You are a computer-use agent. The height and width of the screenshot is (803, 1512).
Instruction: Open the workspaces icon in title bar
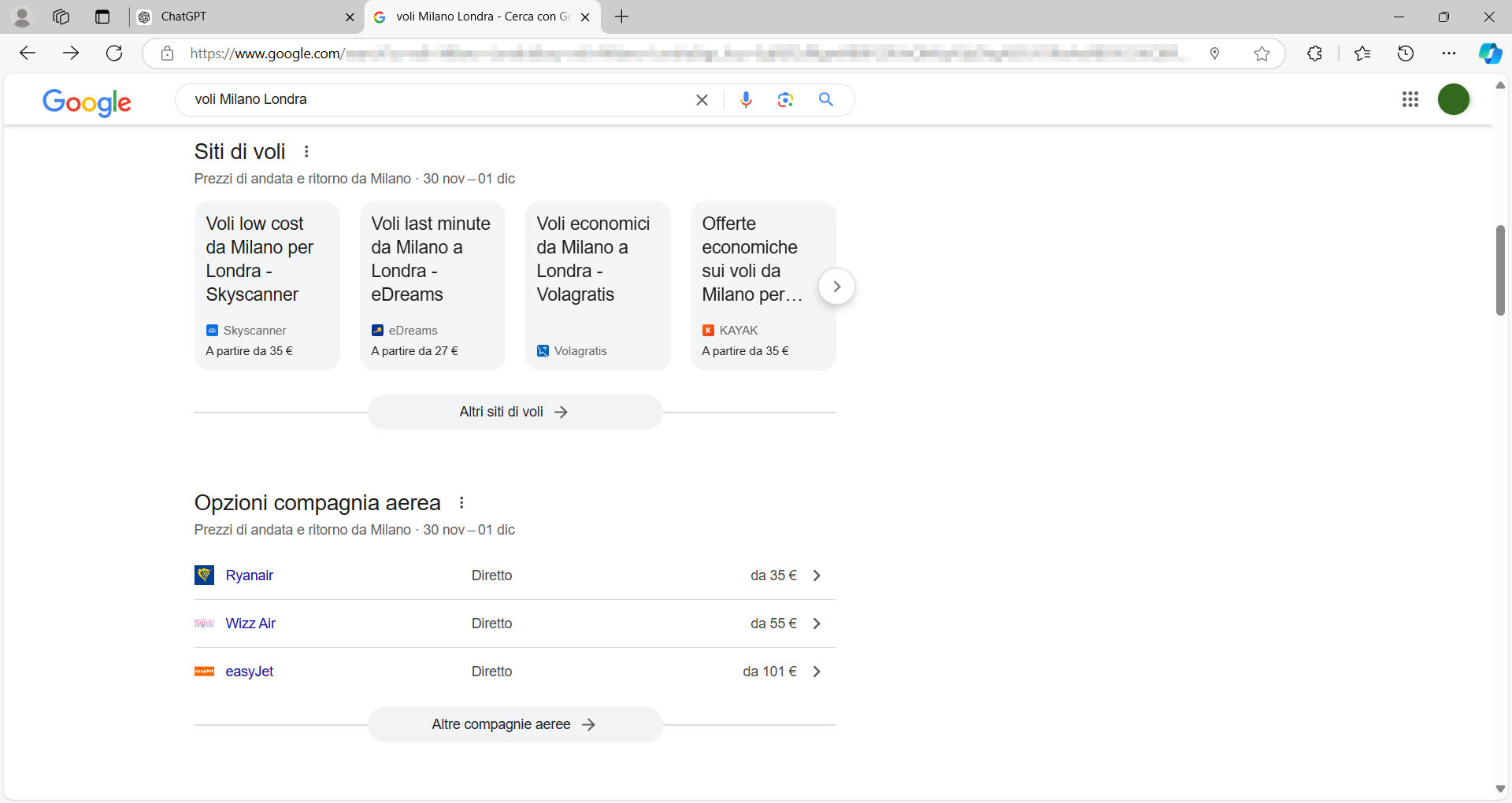pyautogui.click(x=61, y=17)
